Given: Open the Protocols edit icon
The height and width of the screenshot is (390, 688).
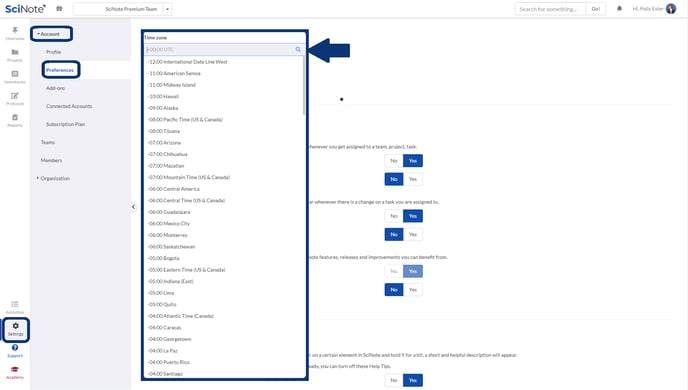Looking at the screenshot, I should [x=15, y=96].
